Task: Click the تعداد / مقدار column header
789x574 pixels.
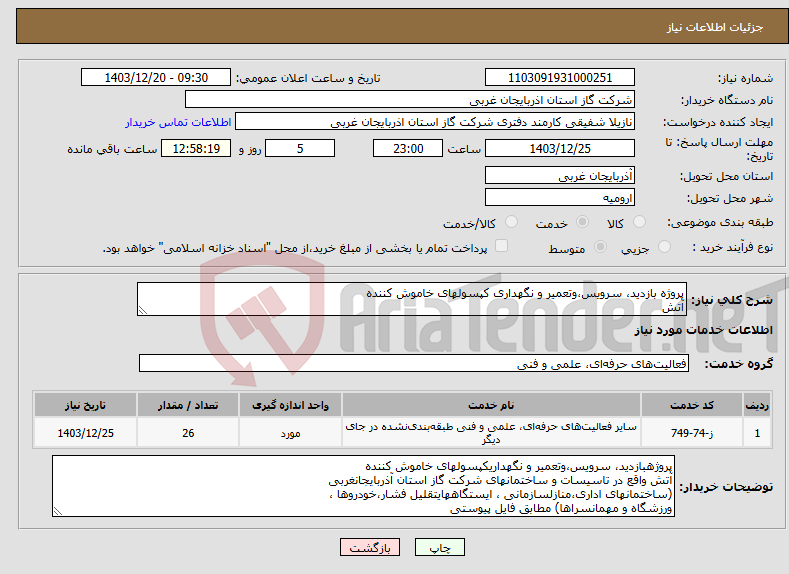Action: point(188,405)
